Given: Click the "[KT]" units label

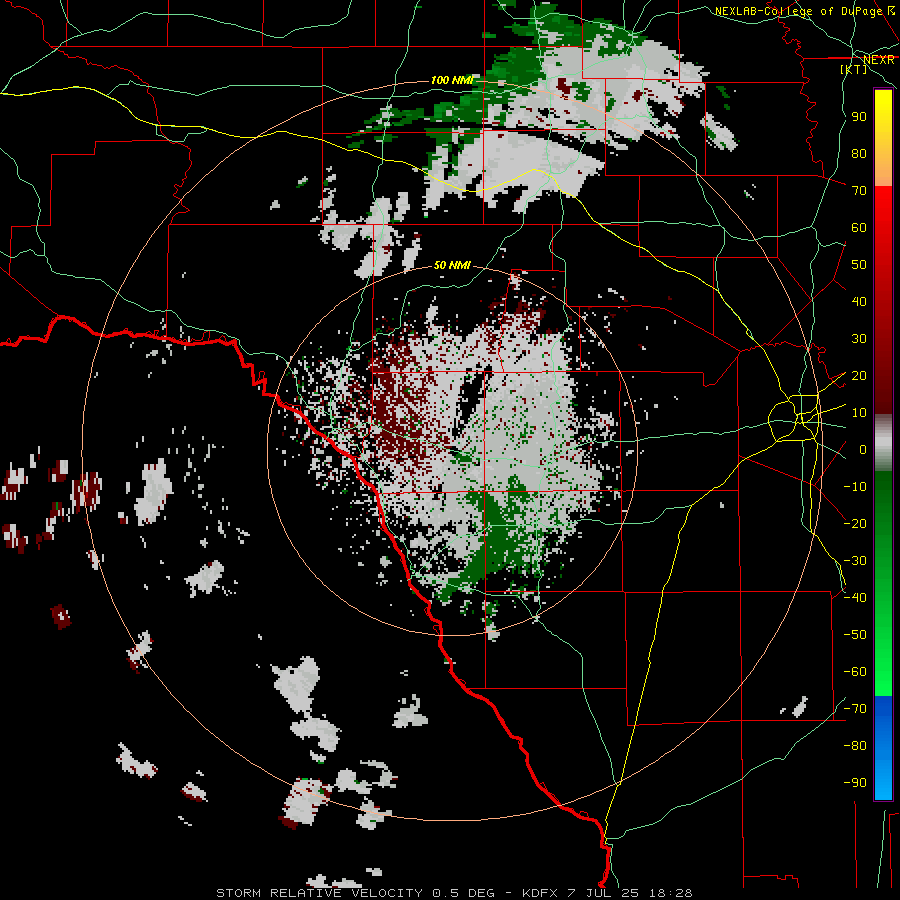Looking at the screenshot, I should coord(854,69).
